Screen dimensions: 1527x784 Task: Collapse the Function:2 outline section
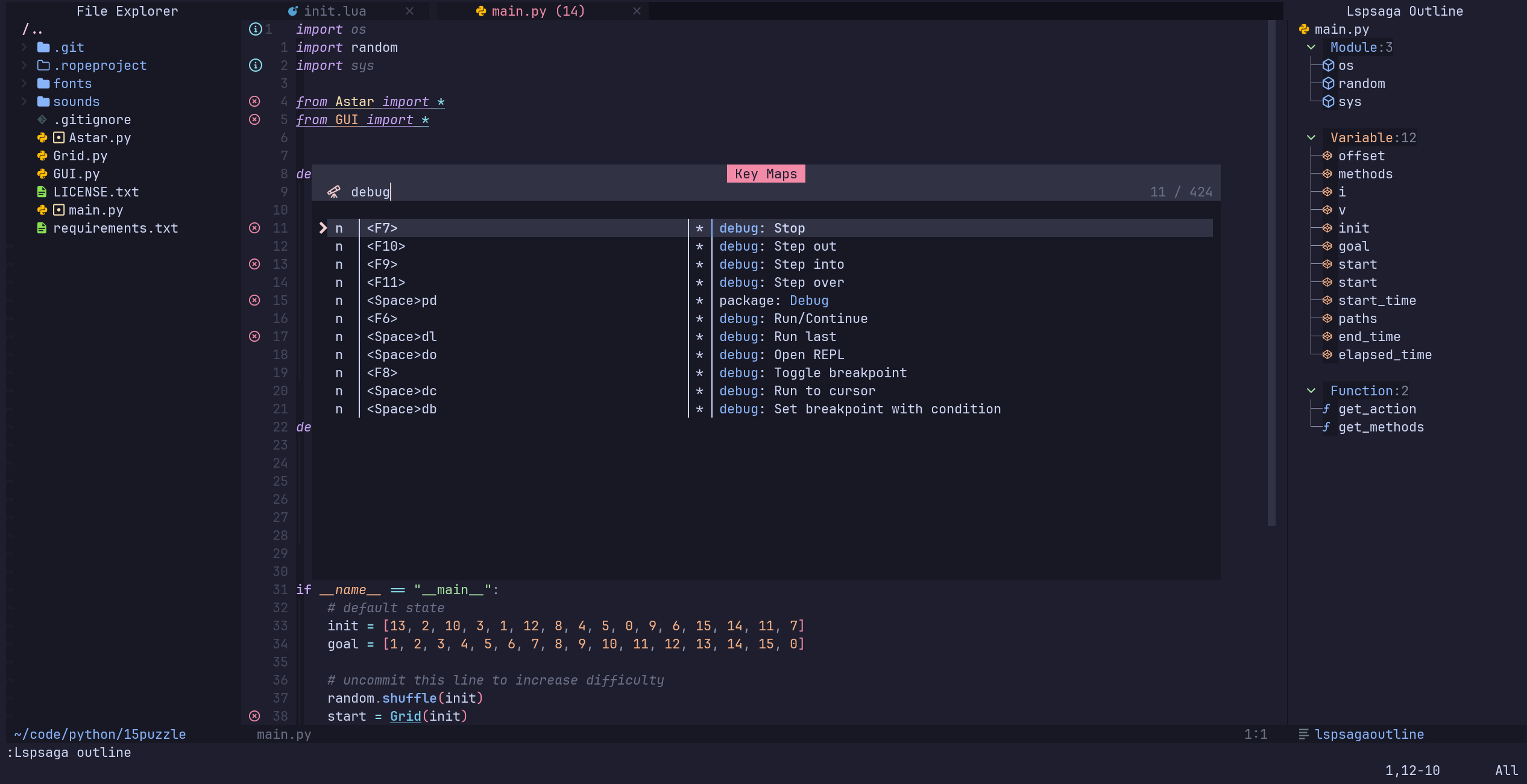(1311, 390)
